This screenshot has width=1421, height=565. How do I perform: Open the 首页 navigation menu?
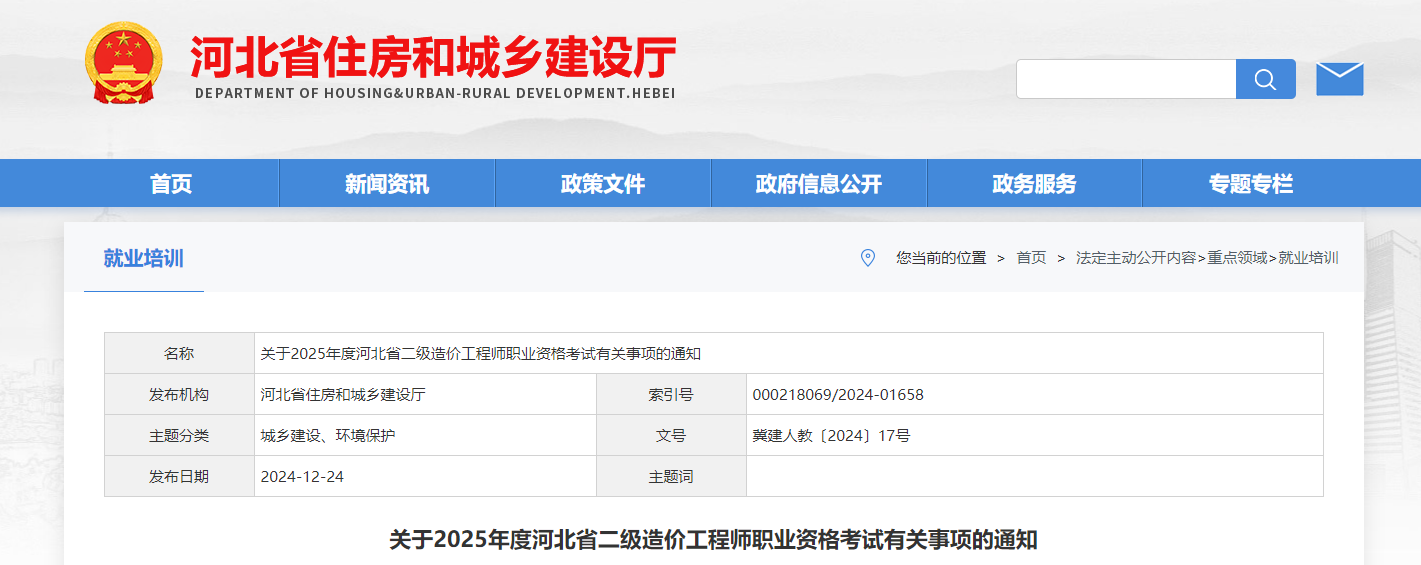pos(171,184)
